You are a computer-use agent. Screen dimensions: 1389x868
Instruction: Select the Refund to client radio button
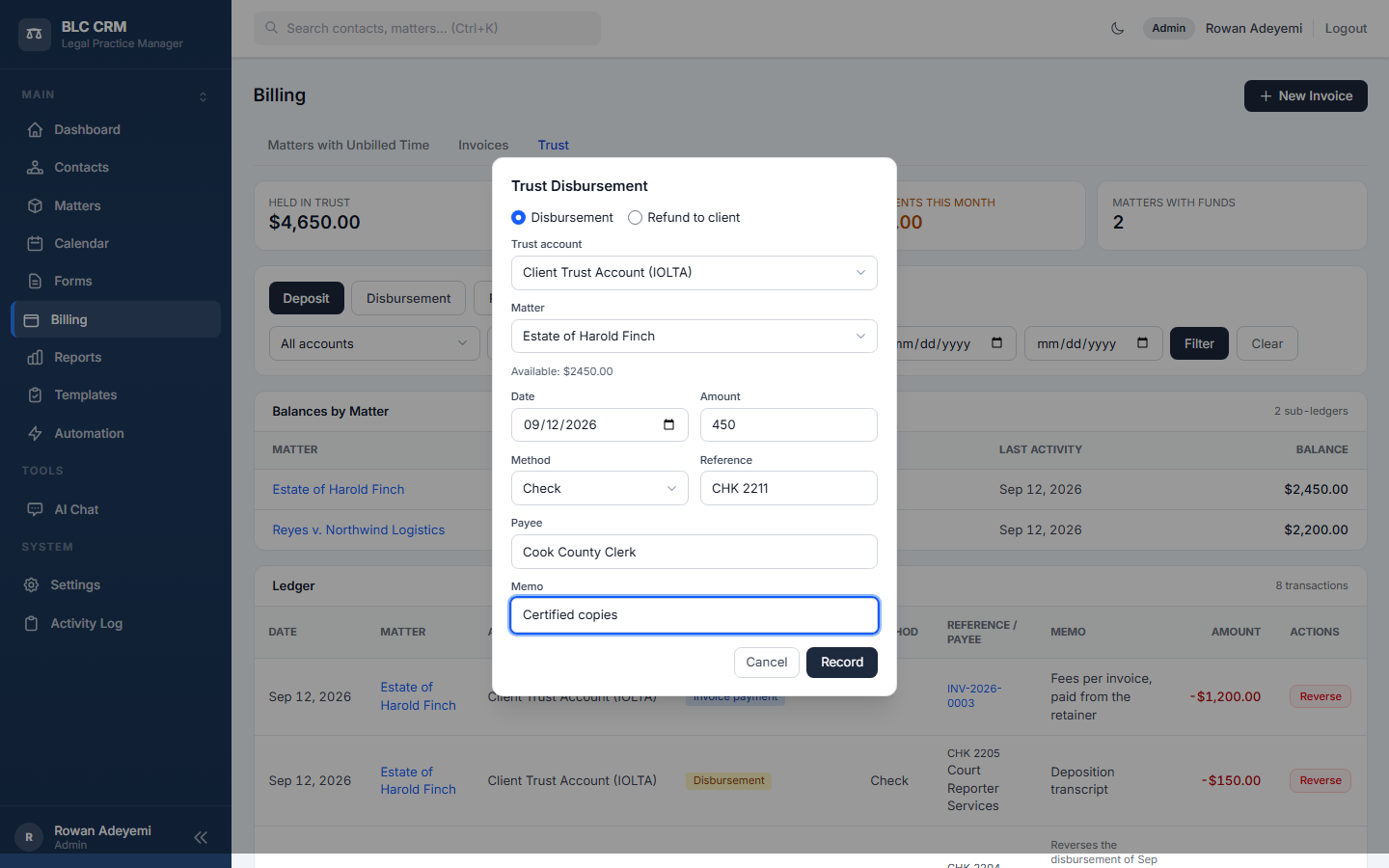[x=635, y=217]
